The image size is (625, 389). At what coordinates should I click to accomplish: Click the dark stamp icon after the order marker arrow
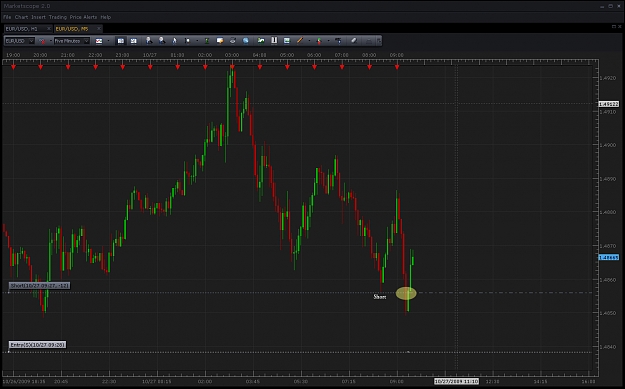338,41
